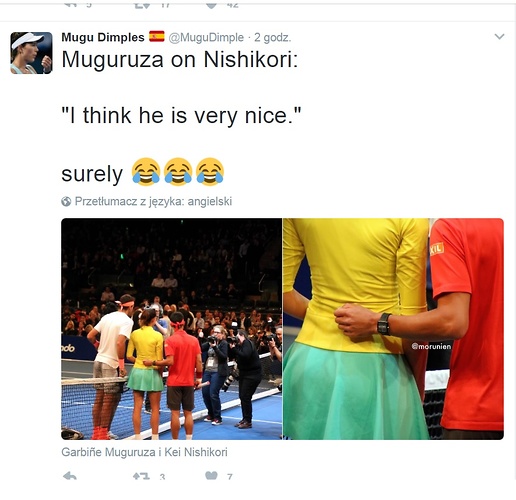Image resolution: width=516 pixels, height=500 pixels.
Task: Click the globe translate icon
Action: point(66,201)
